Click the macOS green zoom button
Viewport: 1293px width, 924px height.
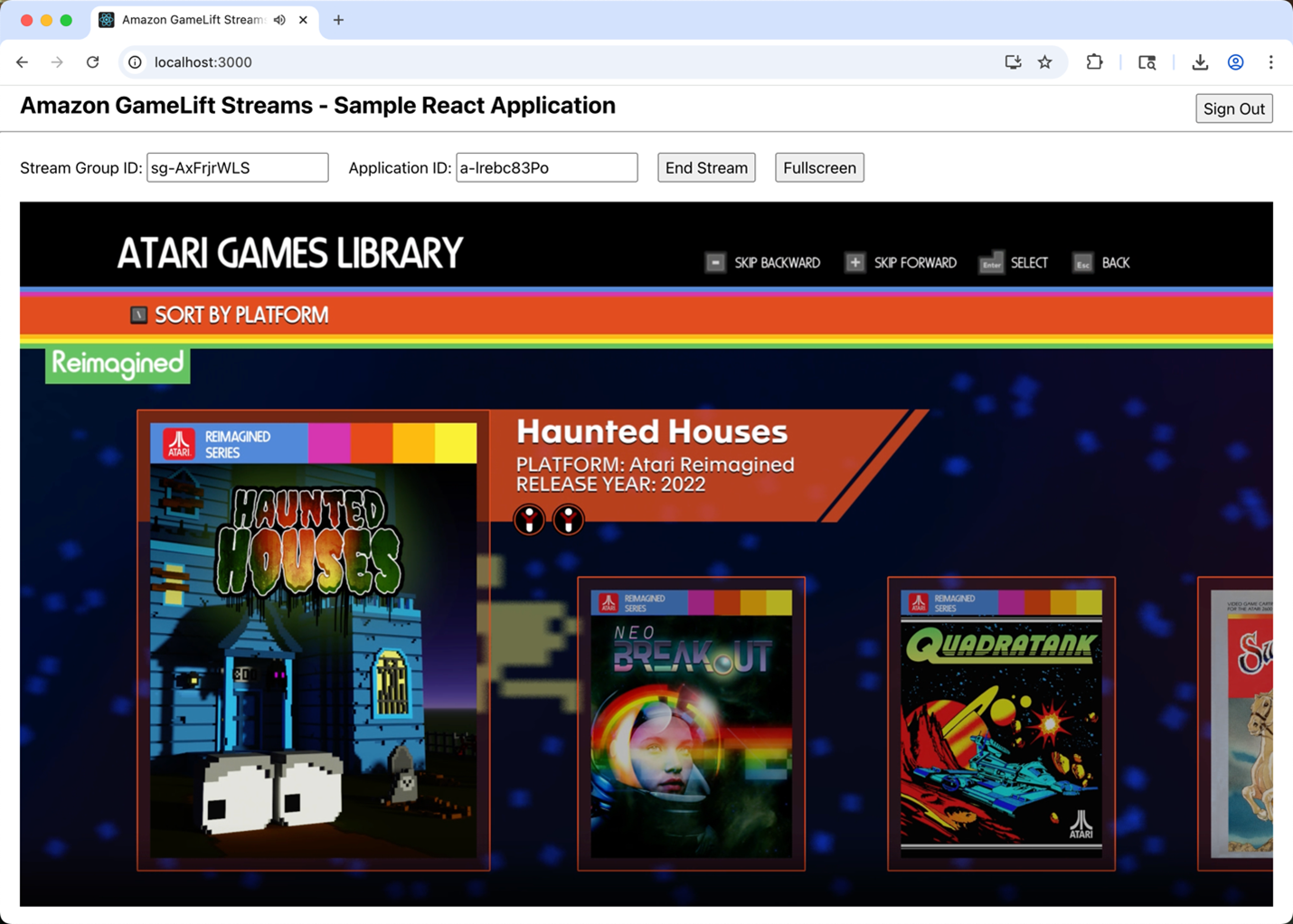[x=66, y=20]
